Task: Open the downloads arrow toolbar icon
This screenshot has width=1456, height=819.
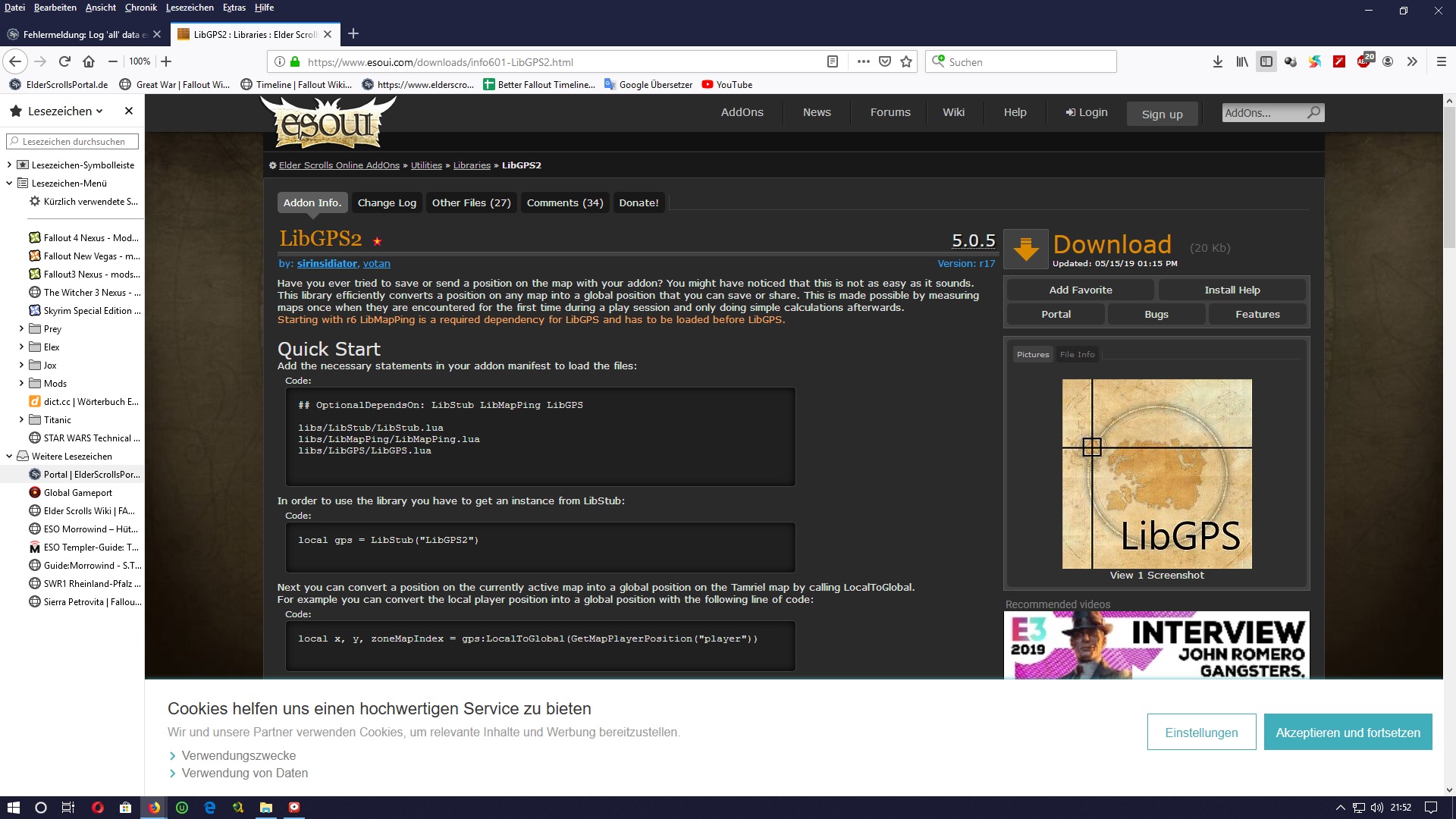Action: [1217, 61]
